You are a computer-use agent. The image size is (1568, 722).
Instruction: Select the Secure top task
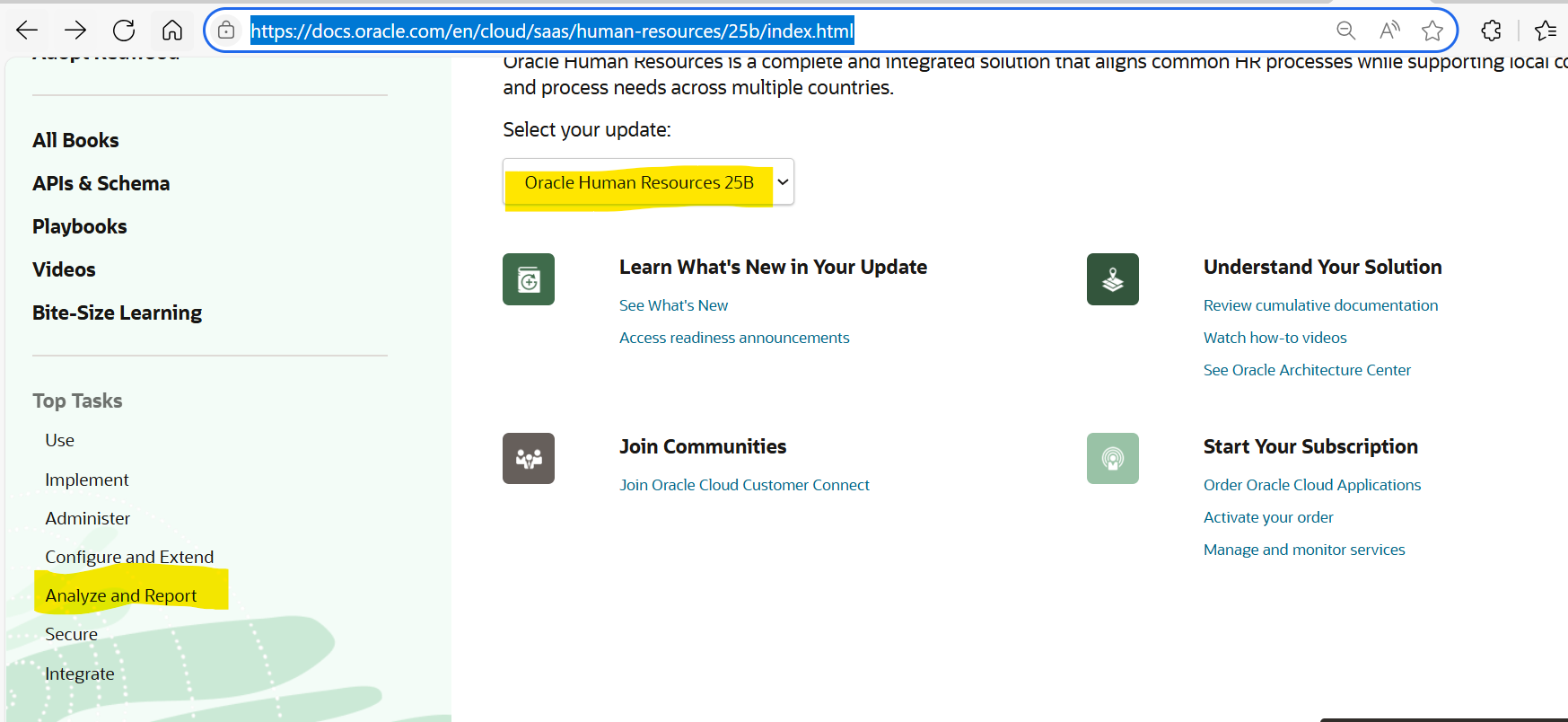[72, 634]
